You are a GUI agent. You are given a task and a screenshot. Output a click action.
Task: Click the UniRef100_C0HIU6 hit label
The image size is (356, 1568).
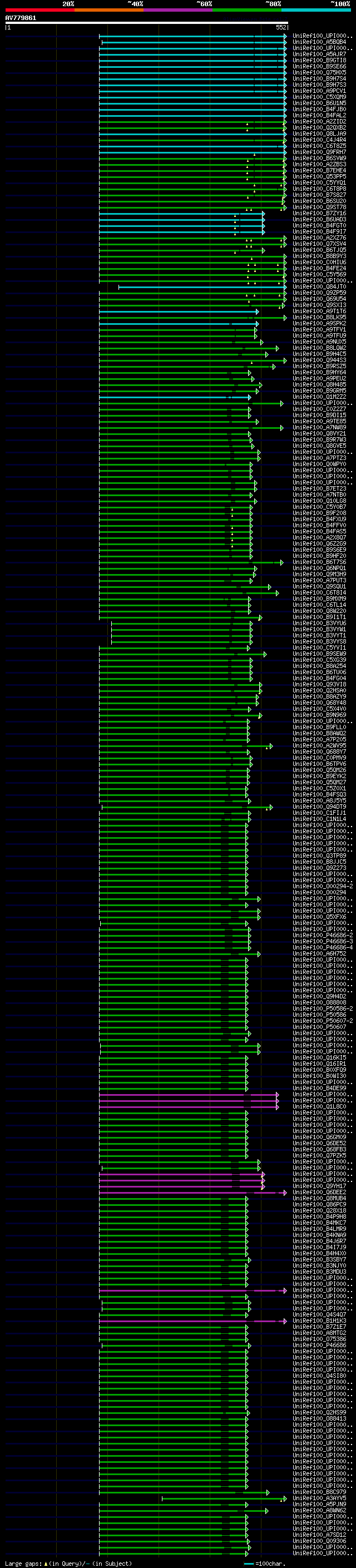pyautogui.click(x=319, y=263)
